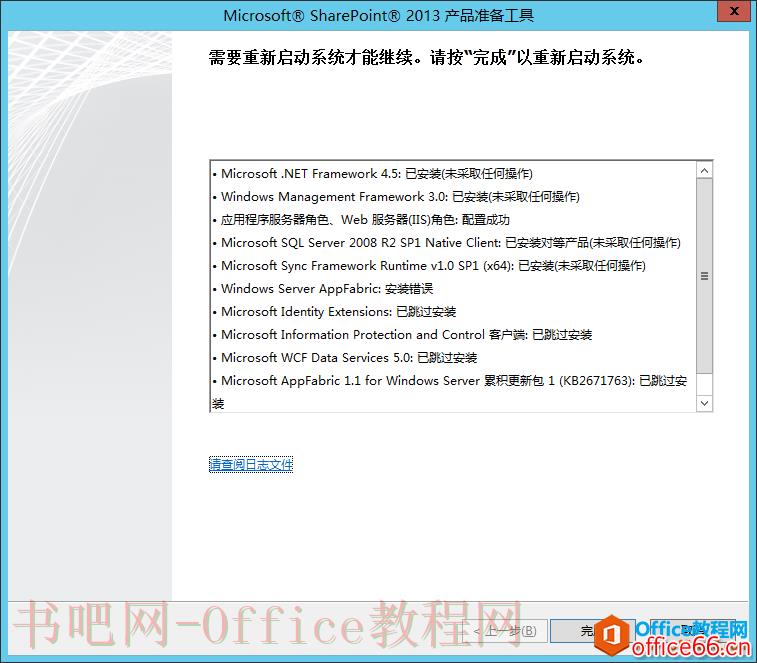Screen dimensions: 757x663
Task: Select the Microsoft .NET Framework 4.5 line
Action: pyautogui.click(x=373, y=173)
